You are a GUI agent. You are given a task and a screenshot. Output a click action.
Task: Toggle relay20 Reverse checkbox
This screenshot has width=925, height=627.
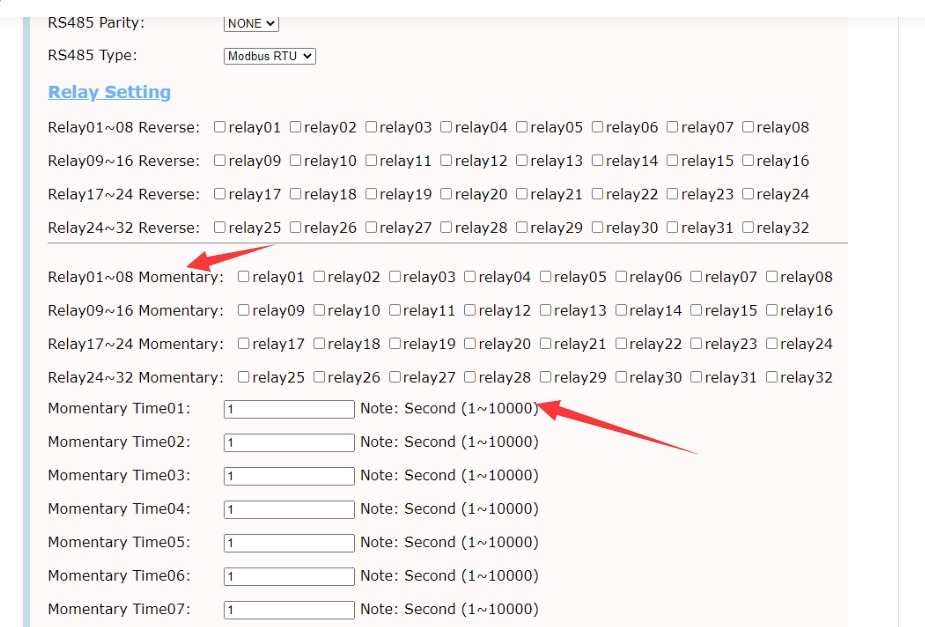coord(446,194)
